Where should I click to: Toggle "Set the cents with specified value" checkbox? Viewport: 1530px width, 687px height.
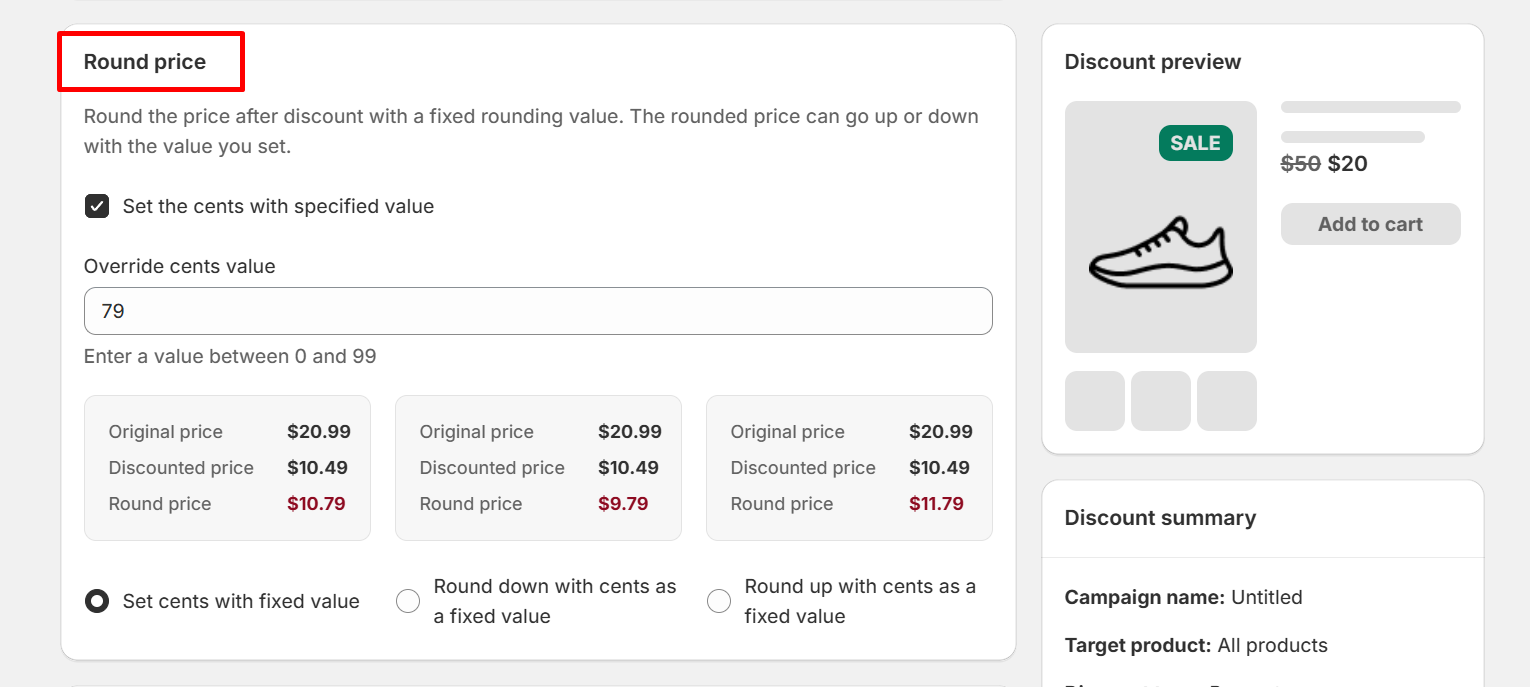[97, 207]
